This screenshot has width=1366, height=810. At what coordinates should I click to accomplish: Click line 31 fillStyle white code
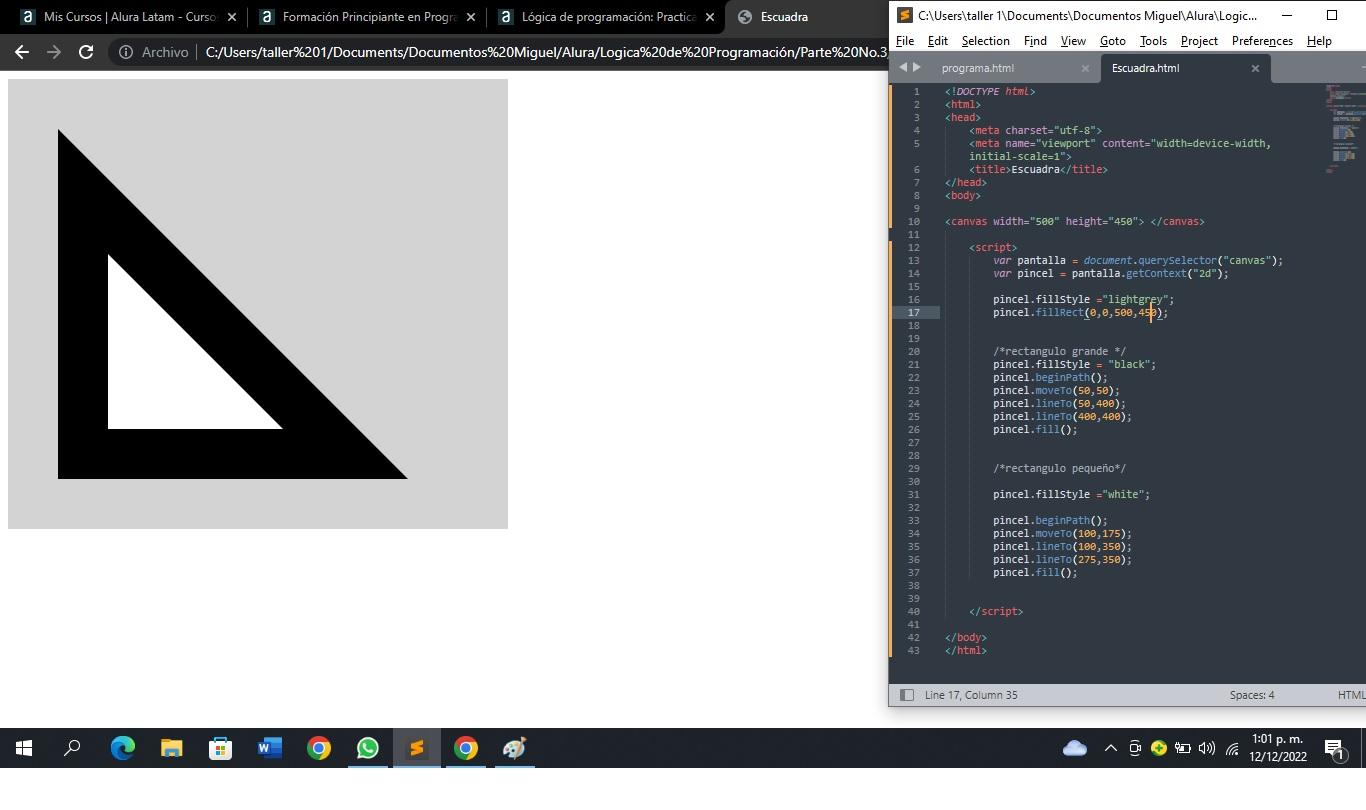1071,494
